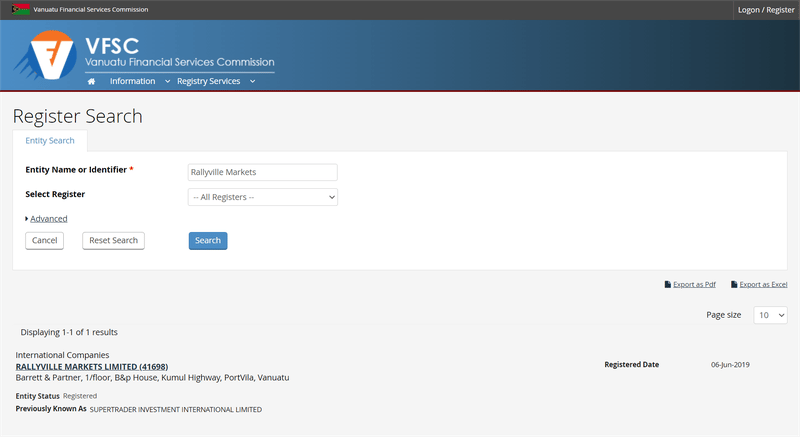
Task: Export results as Excel
Action: [x=763, y=285]
